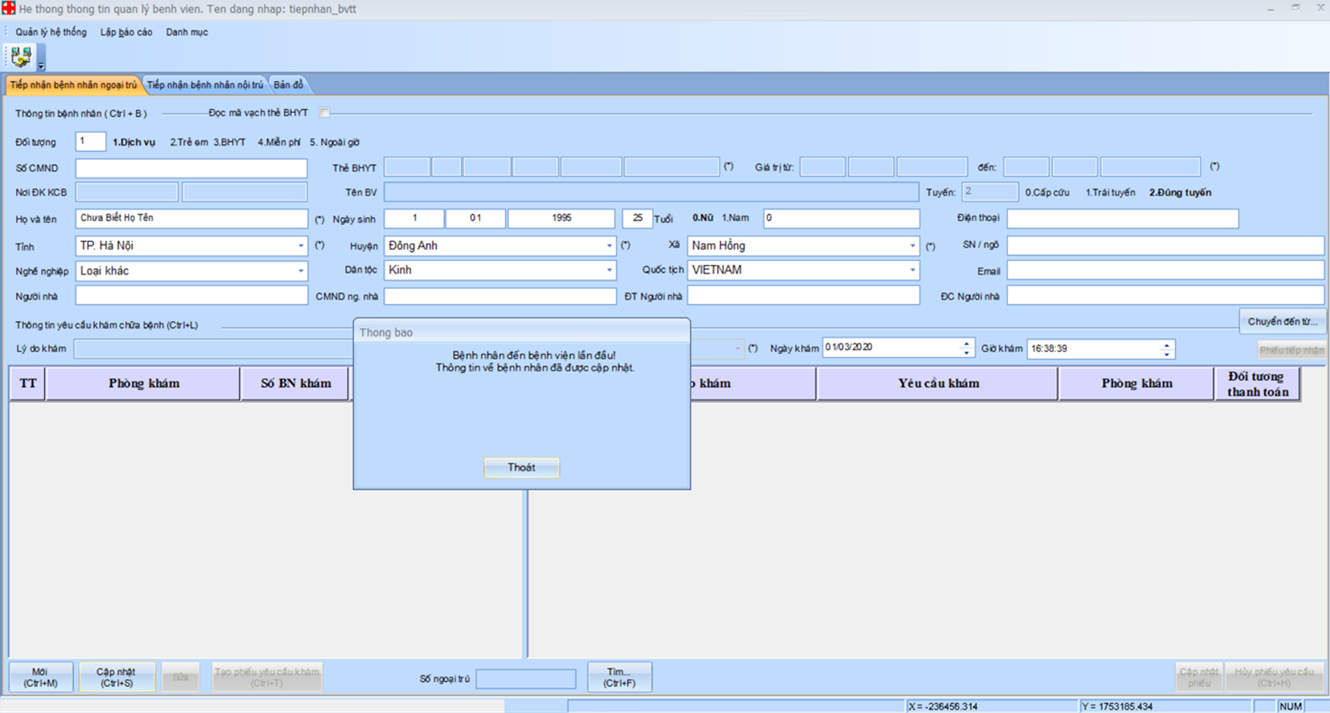Click the Đối tượng thanh toán column header
The width and height of the screenshot is (1330, 713).
point(1258,383)
